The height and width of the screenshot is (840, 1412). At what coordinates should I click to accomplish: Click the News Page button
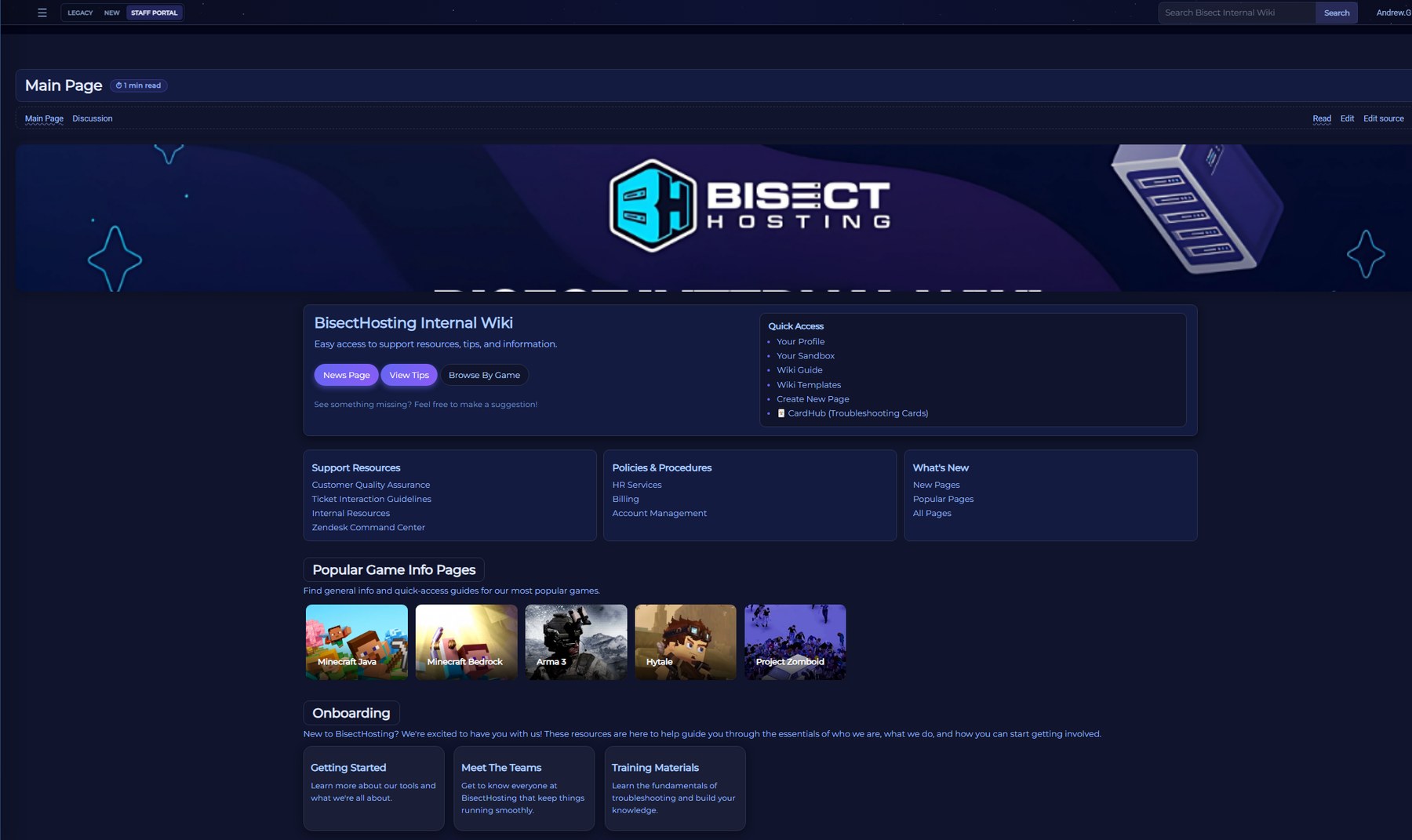click(346, 375)
